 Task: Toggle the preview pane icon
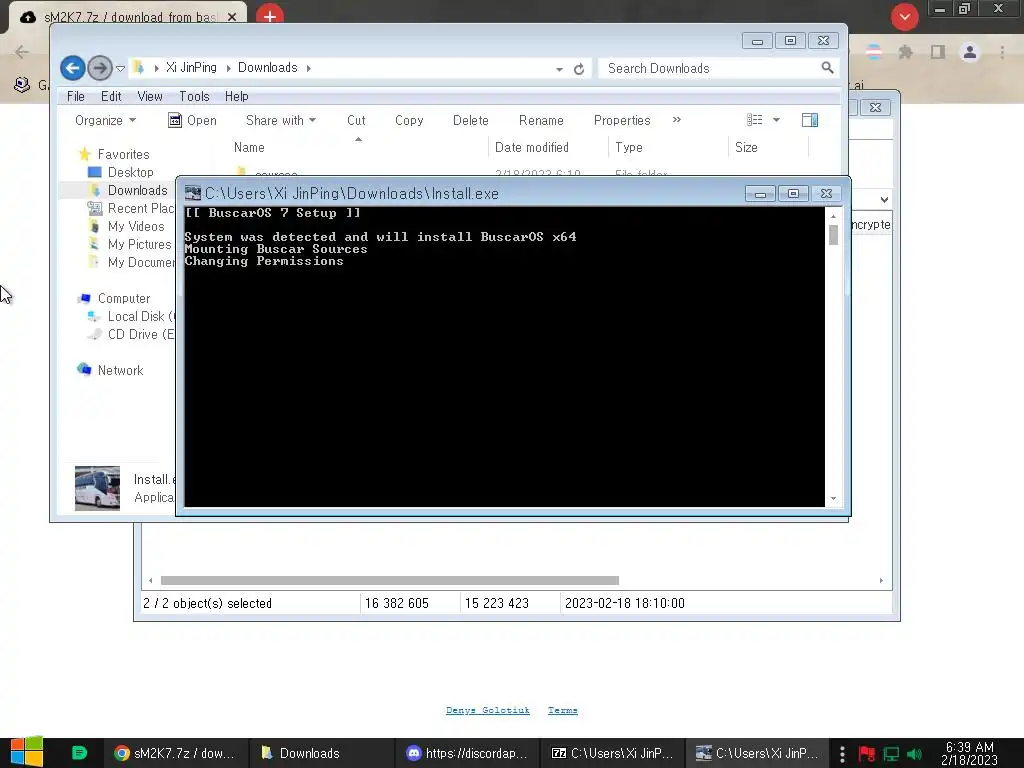click(810, 120)
